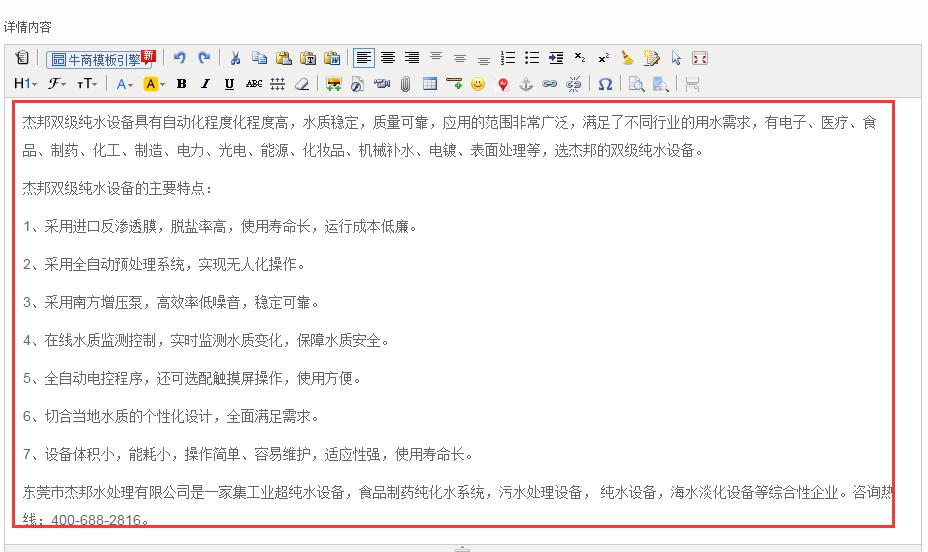Click the icon right of preview
Screen dimensions: 928x552
(x=660, y=84)
